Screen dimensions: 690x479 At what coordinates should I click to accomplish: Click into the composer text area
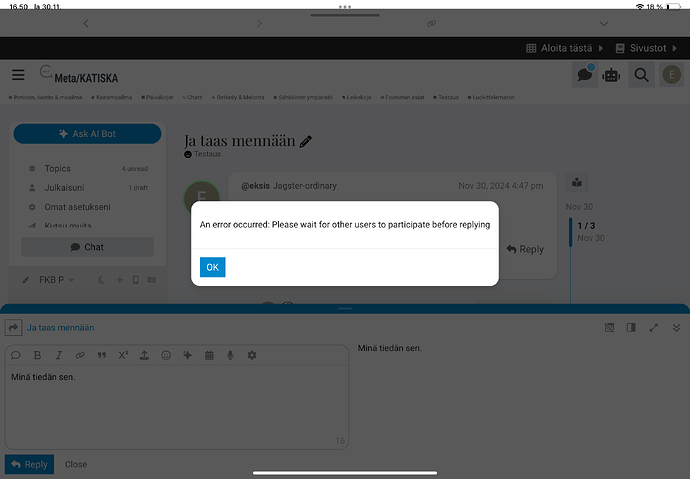click(x=176, y=407)
